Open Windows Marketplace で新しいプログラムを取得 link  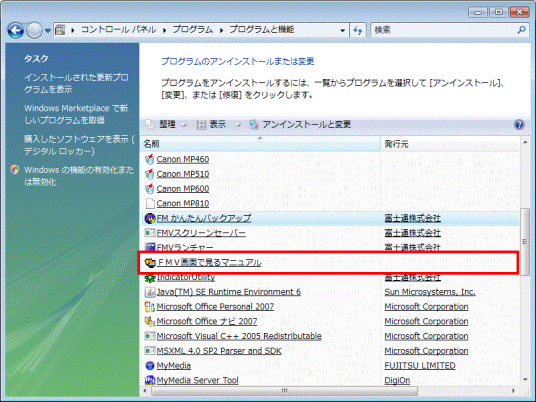[x=76, y=114]
